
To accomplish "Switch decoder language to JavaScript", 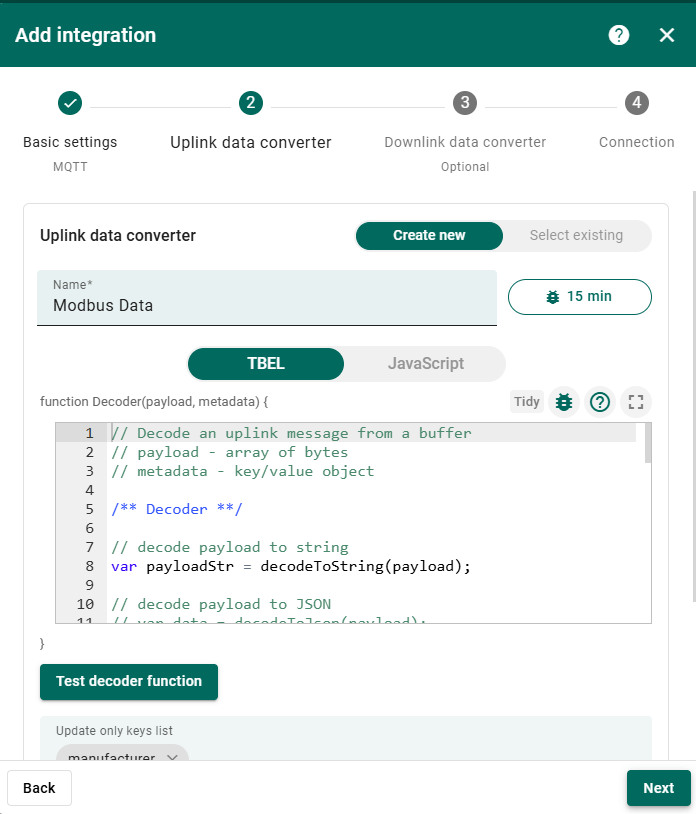I will (425, 364).
